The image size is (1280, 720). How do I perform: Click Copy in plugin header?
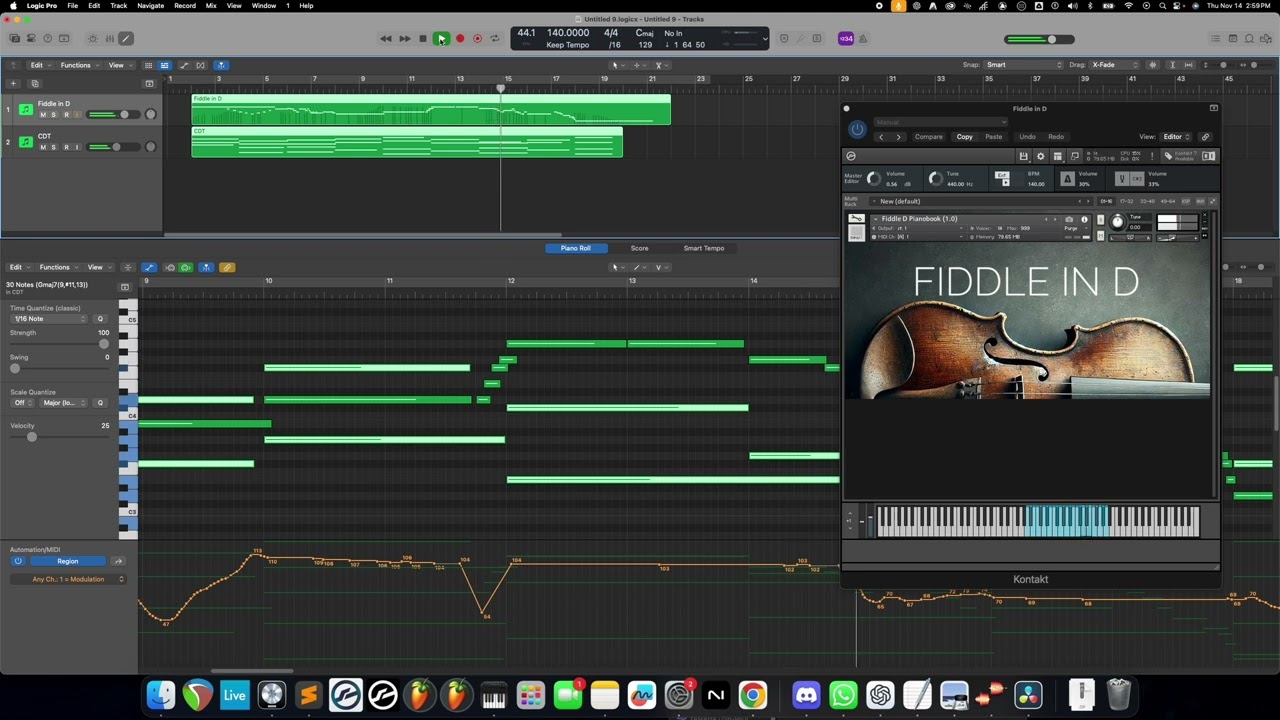964,137
